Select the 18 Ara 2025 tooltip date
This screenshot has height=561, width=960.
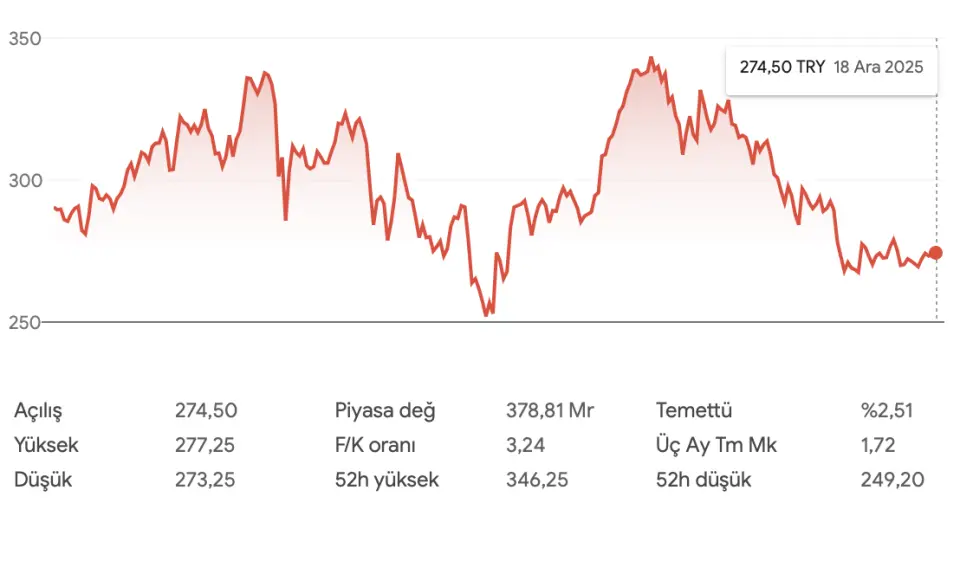coord(878,67)
